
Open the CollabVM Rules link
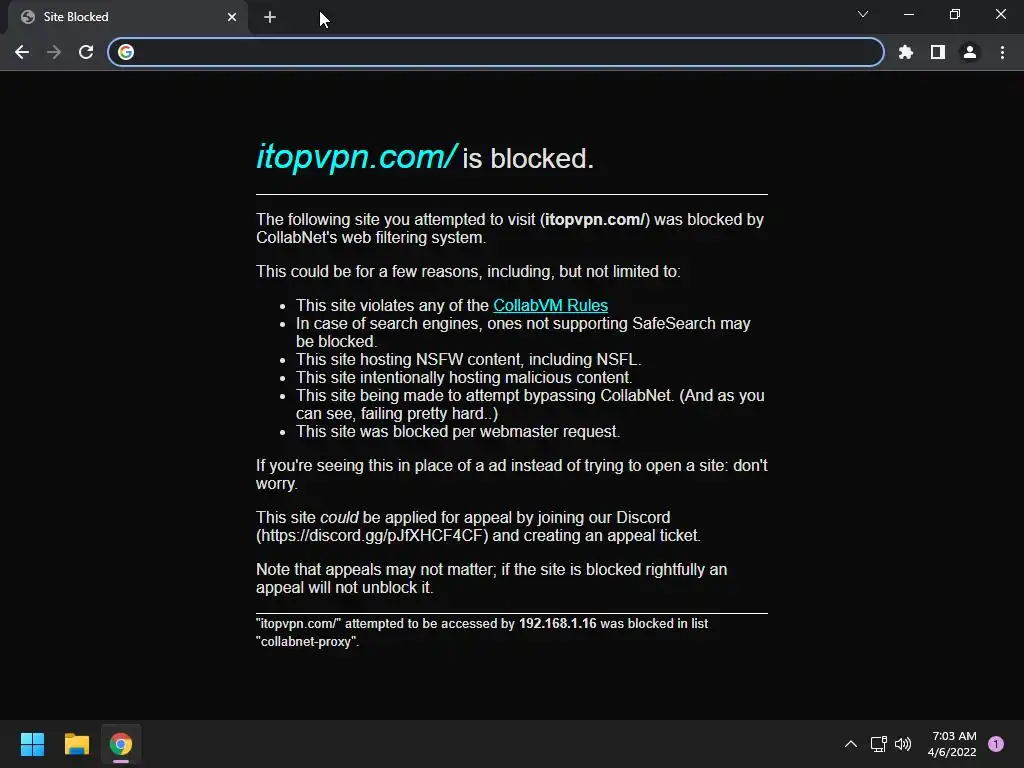coord(551,306)
